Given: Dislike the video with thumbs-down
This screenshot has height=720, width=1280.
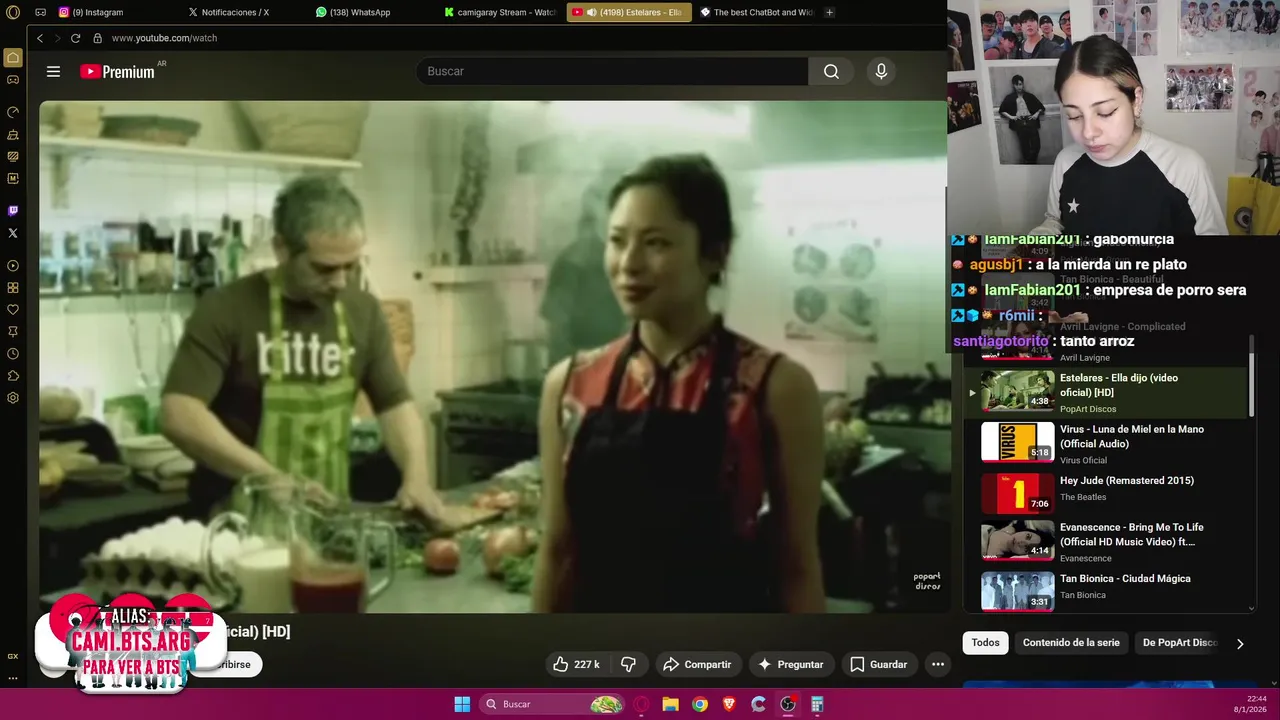Looking at the screenshot, I should click(628, 664).
